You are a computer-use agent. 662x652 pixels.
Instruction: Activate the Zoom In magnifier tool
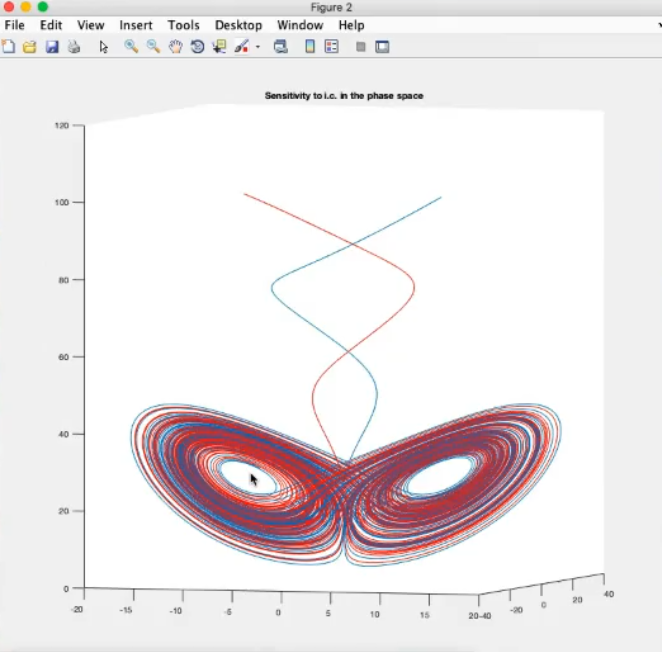pyautogui.click(x=131, y=46)
